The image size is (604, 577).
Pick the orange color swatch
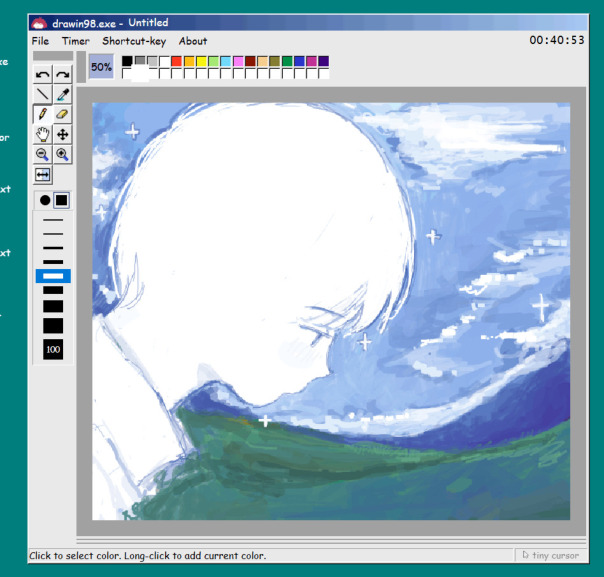click(x=189, y=61)
